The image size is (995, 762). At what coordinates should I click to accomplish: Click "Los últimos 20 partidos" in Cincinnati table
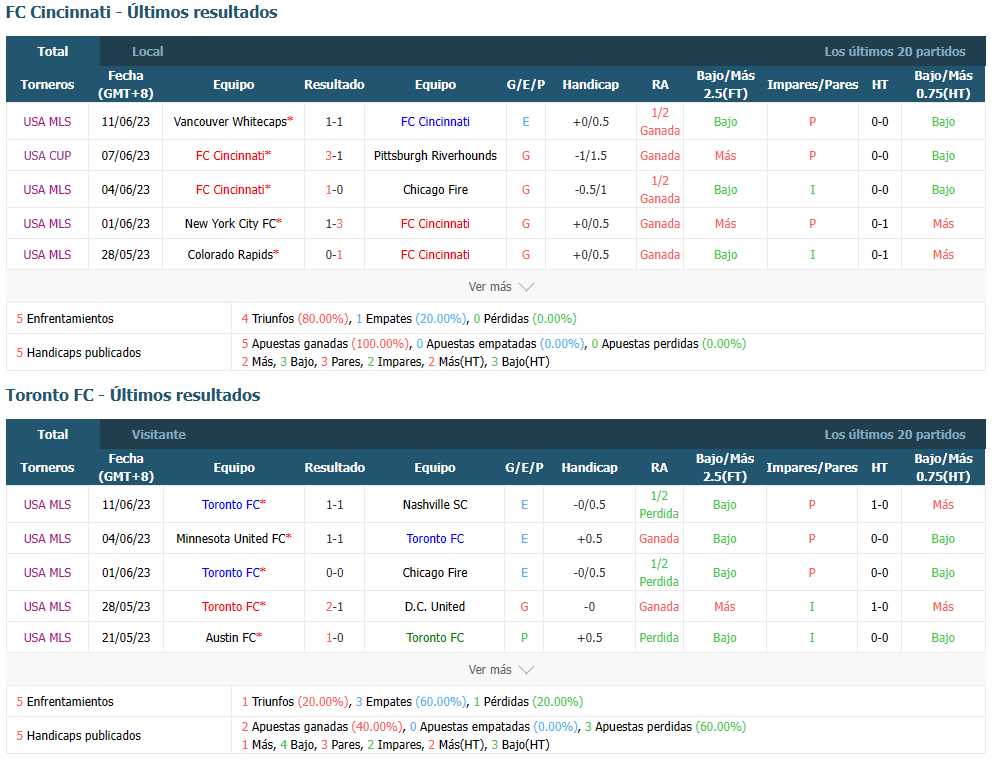[895, 51]
